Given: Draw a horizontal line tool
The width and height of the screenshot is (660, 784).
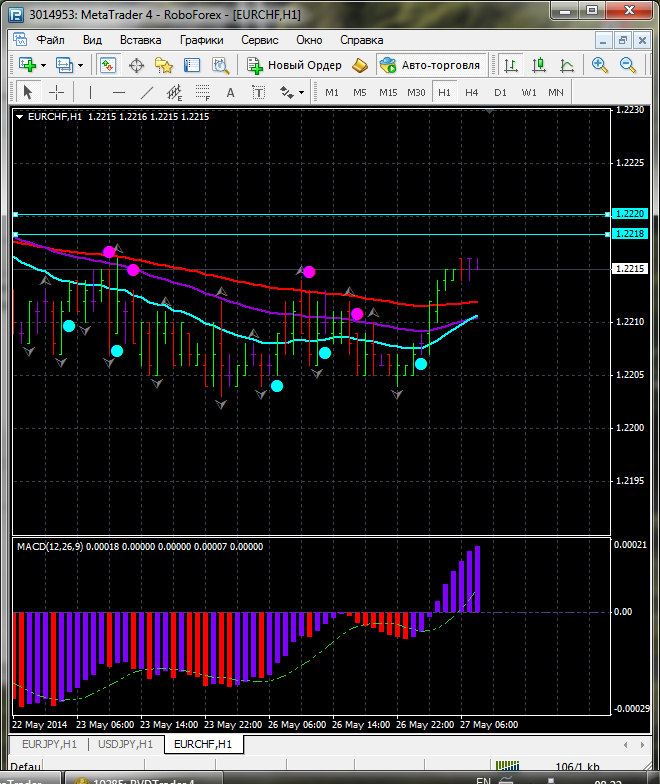Looking at the screenshot, I should (x=119, y=92).
